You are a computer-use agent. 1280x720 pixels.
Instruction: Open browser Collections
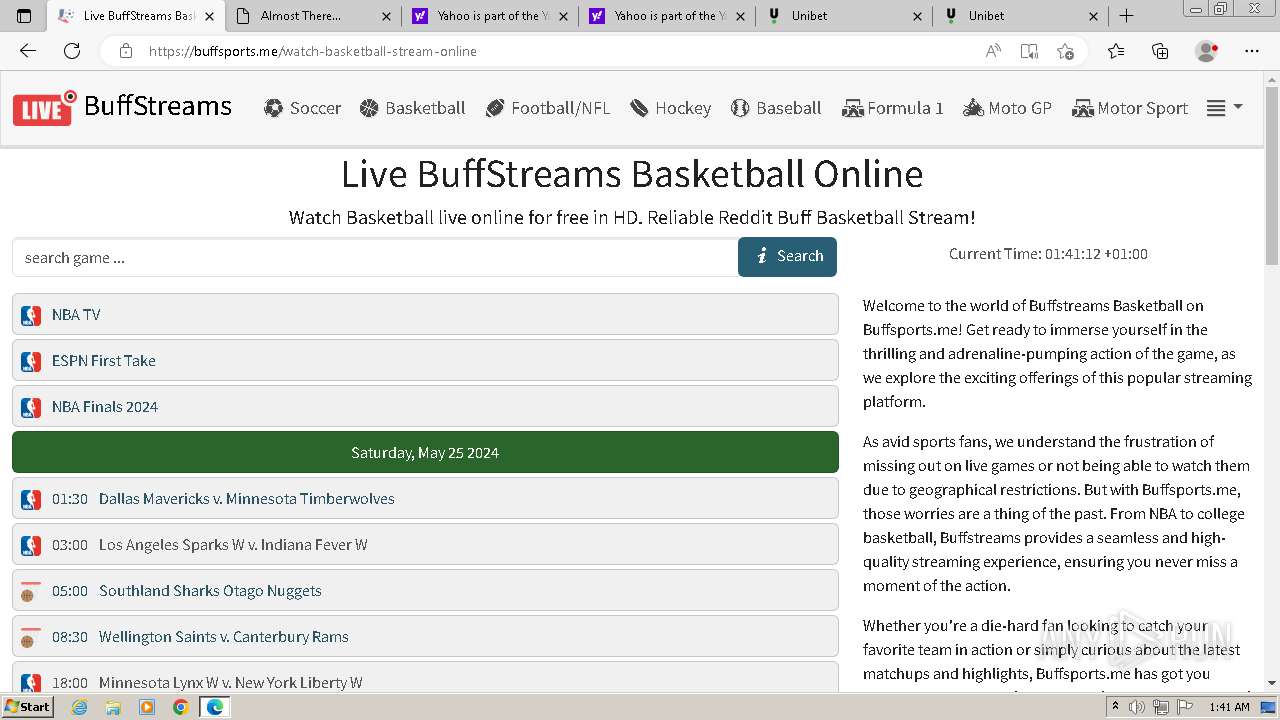1160,51
